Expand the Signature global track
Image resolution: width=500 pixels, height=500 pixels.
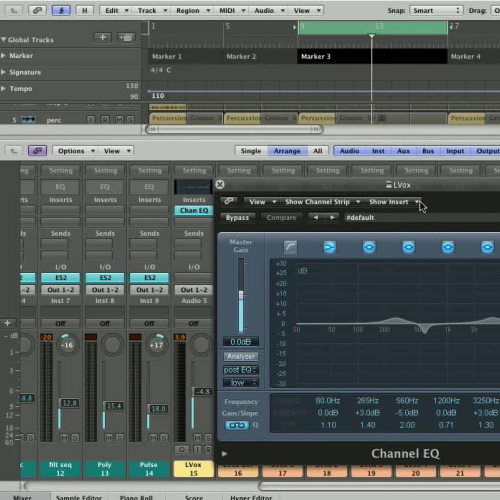pos(3,72)
